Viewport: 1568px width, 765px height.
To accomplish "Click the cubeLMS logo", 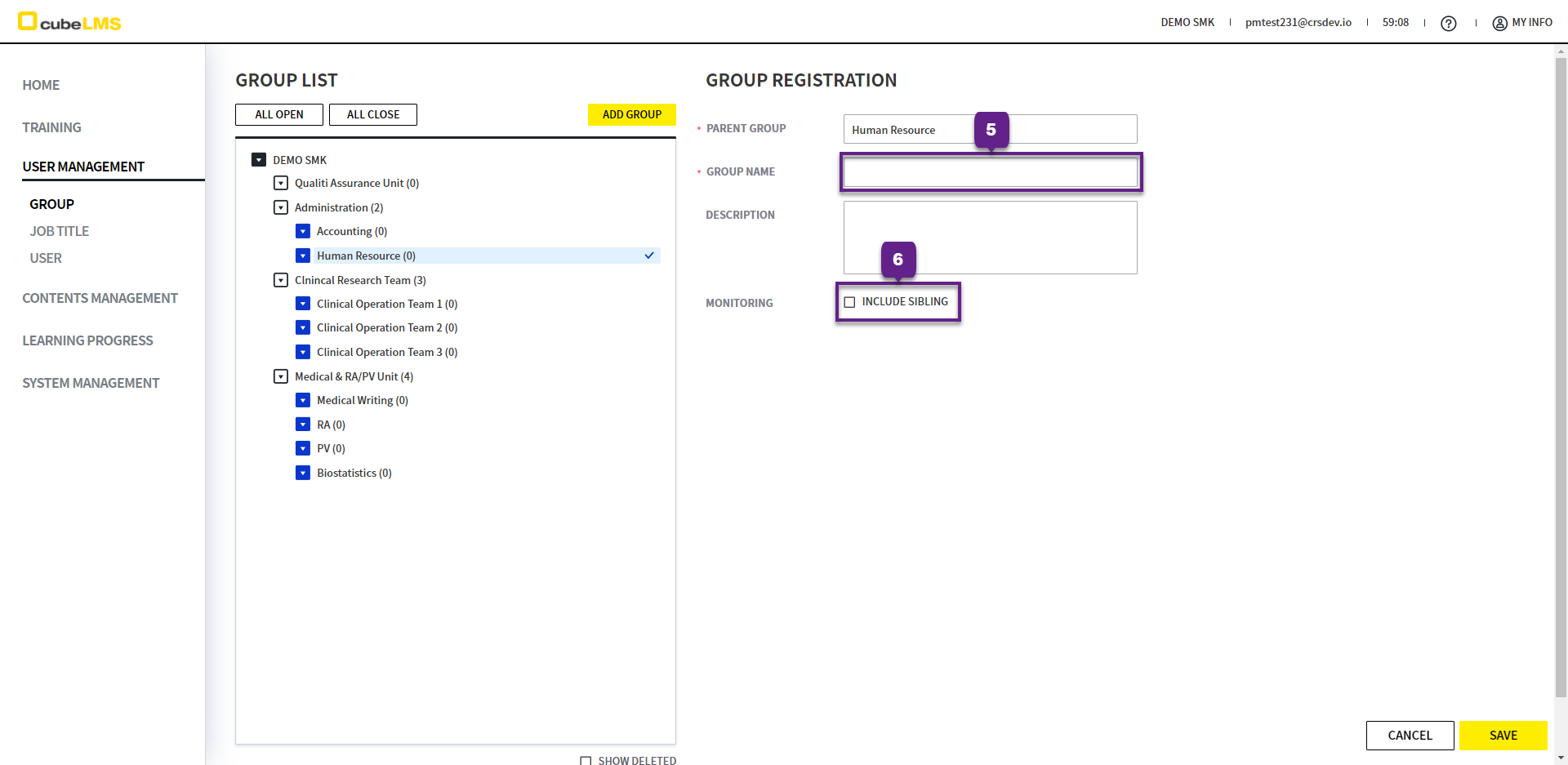I will click(69, 22).
